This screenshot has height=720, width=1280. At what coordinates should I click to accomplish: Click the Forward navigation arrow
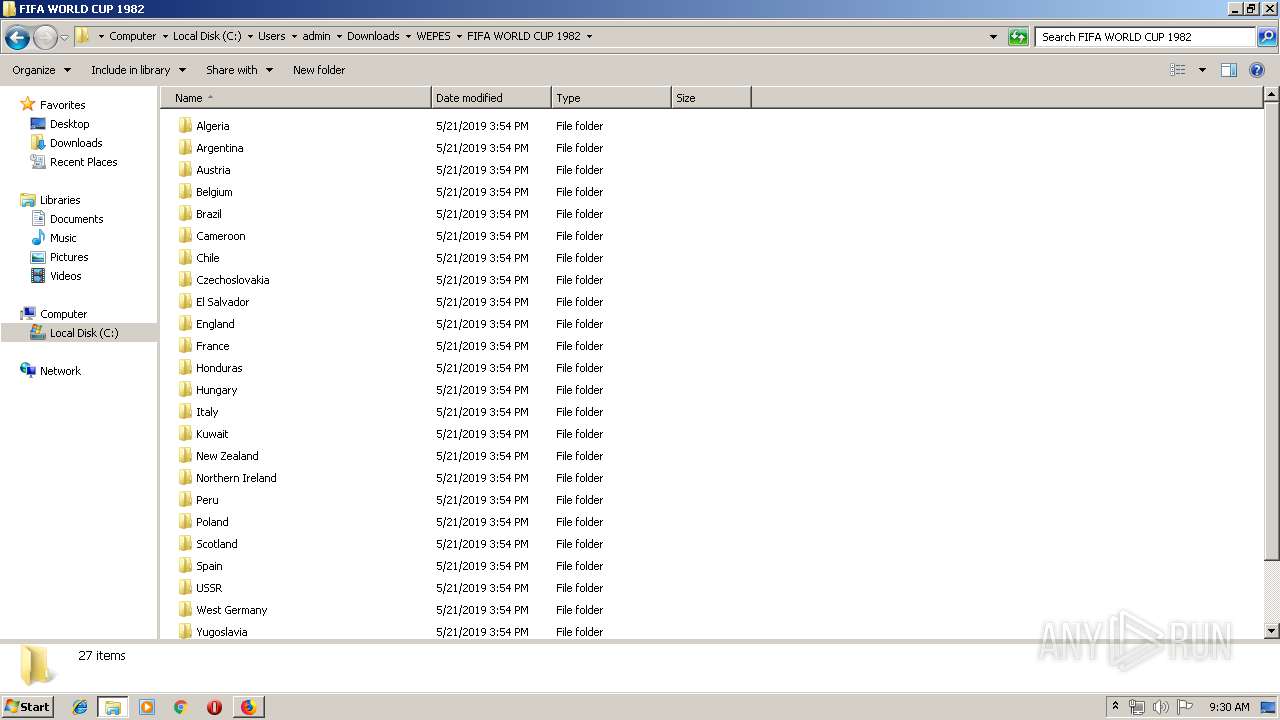coord(45,37)
